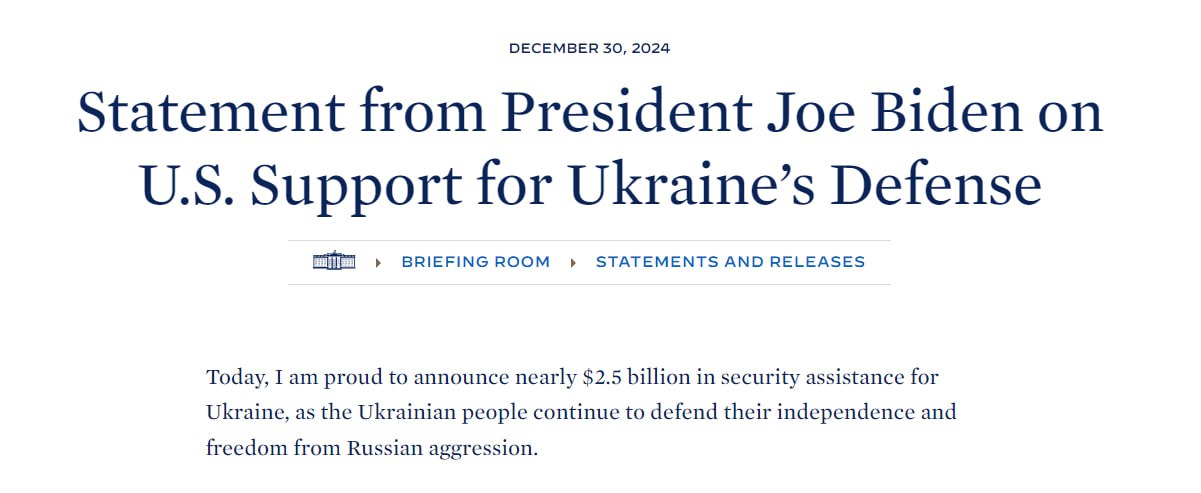This screenshot has width=1201, height=493.
Task: Go to Statements and Releases section
Action: coord(730,262)
